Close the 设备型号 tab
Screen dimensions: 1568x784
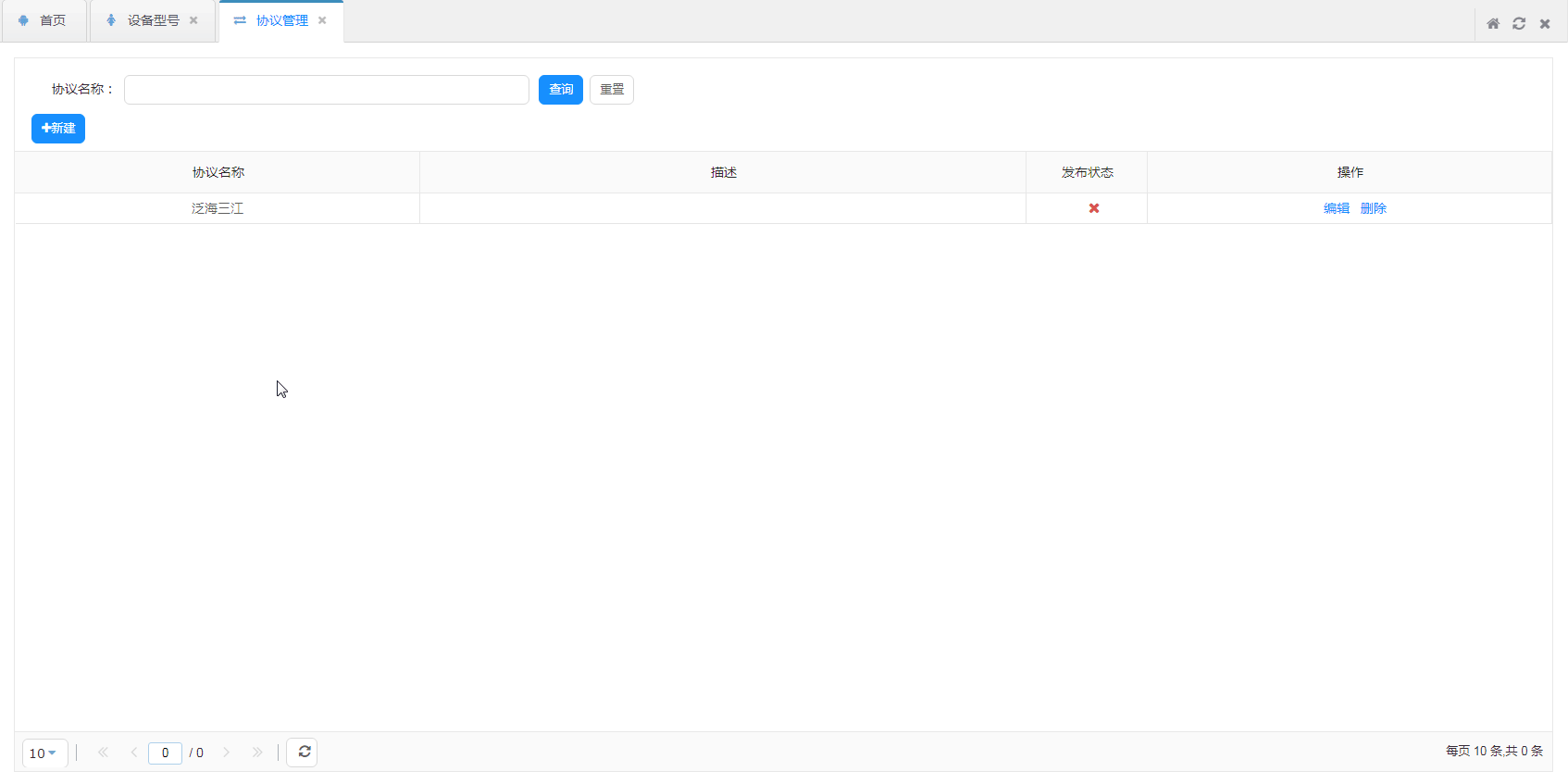[193, 20]
